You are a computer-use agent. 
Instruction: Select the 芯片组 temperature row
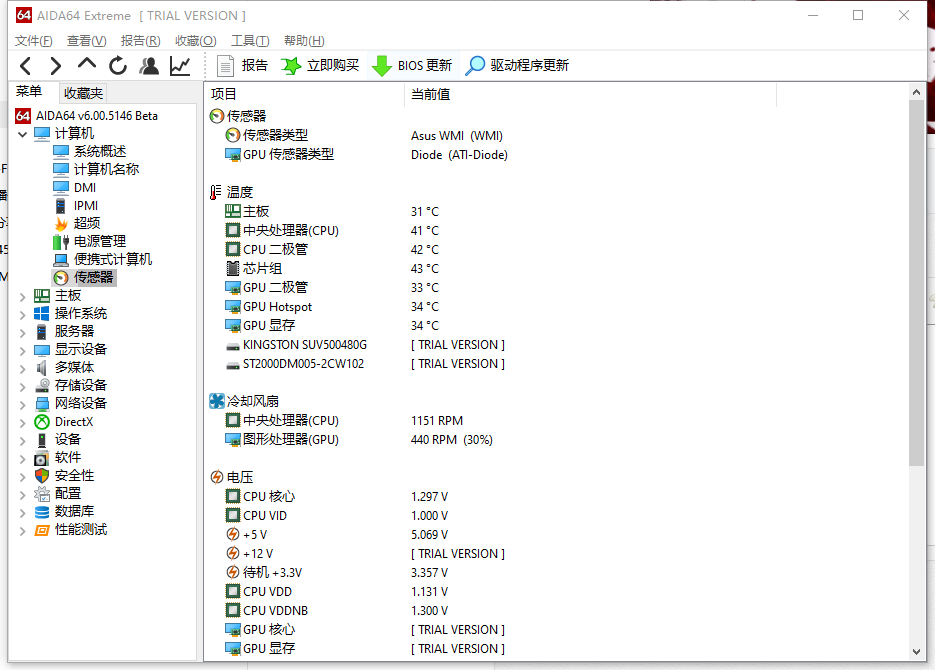(x=556, y=269)
